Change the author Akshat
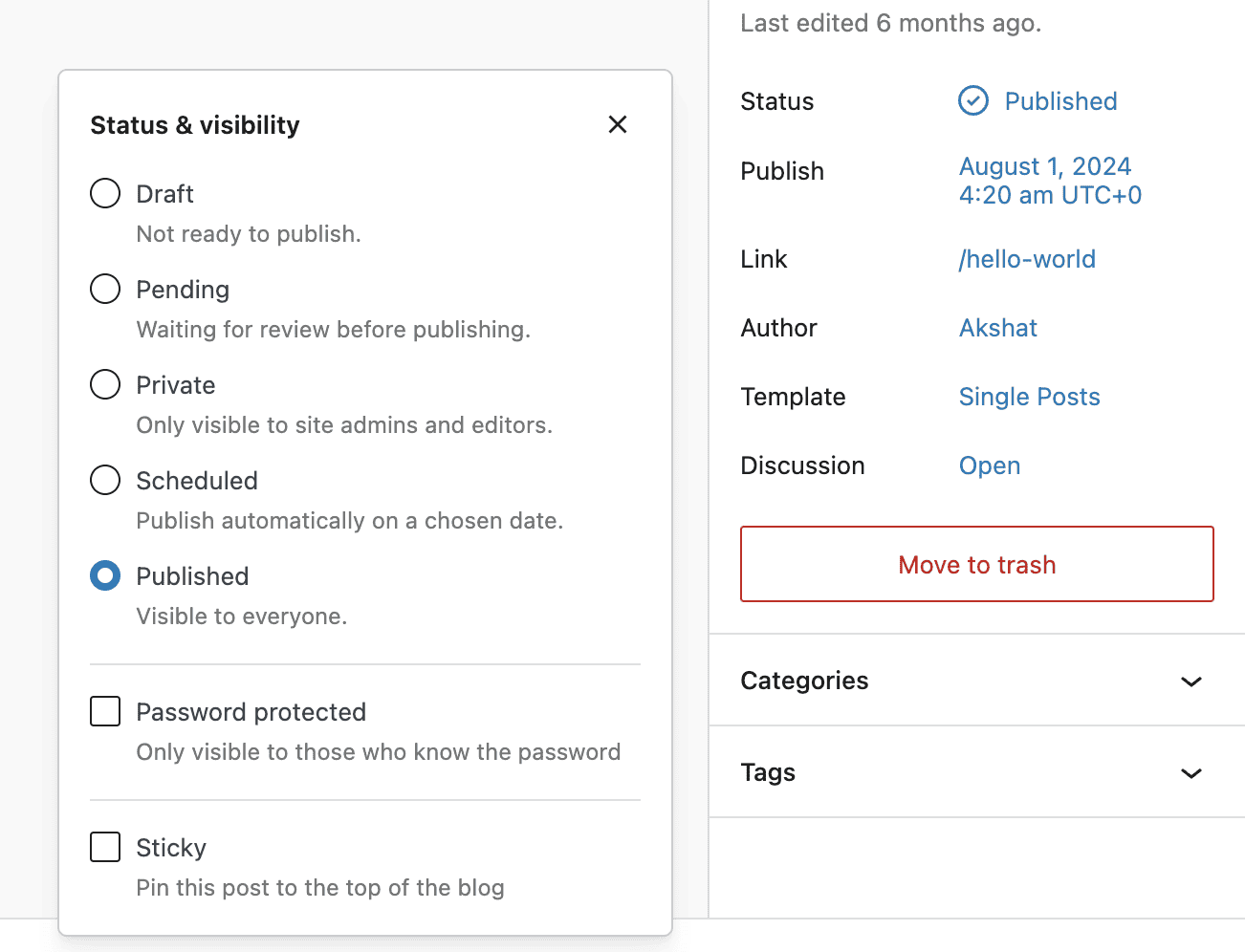 pyautogui.click(x=998, y=328)
